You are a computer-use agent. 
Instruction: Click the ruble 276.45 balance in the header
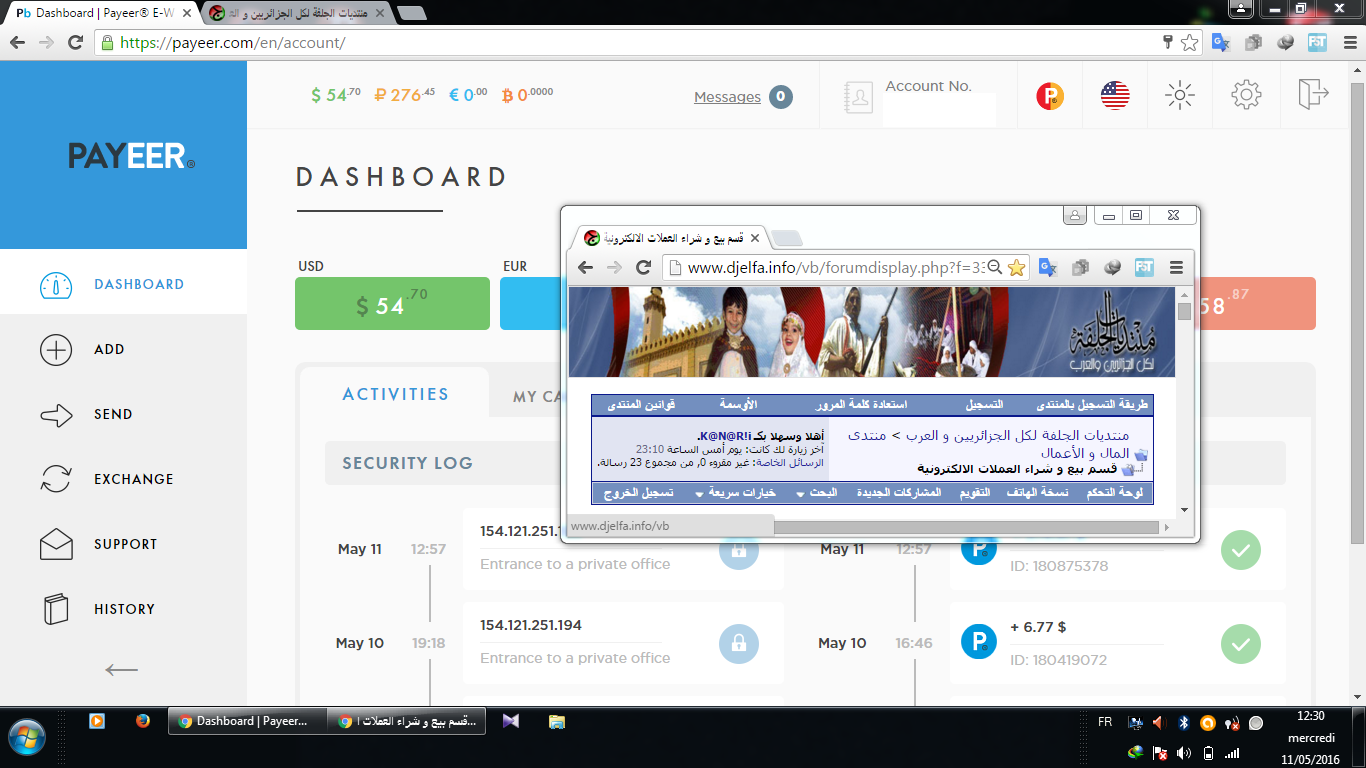[x=405, y=95]
